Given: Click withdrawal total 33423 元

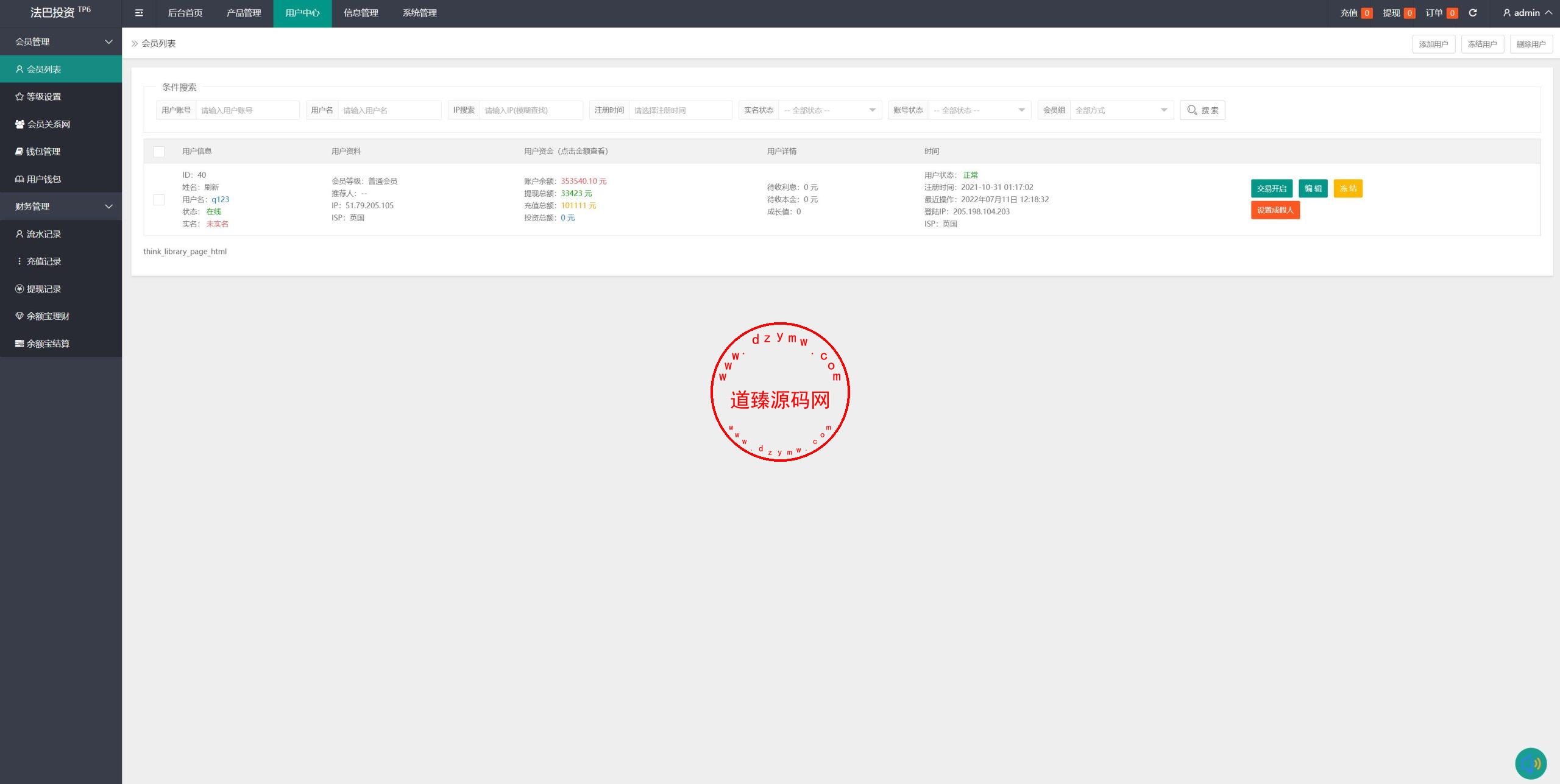Looking at the screenshot, I should tap(576, 193).
